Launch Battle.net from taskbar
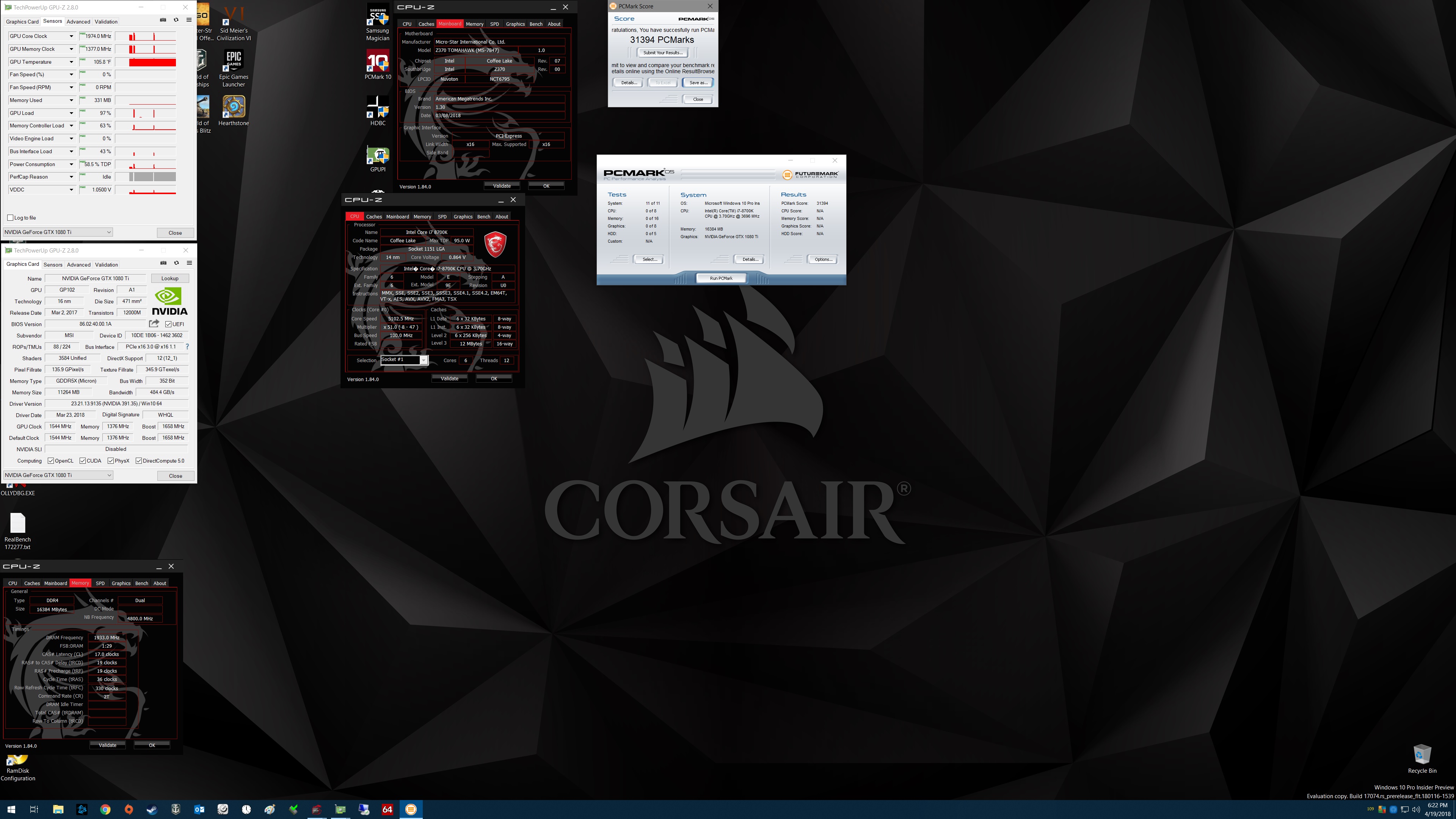 point(82,810)
